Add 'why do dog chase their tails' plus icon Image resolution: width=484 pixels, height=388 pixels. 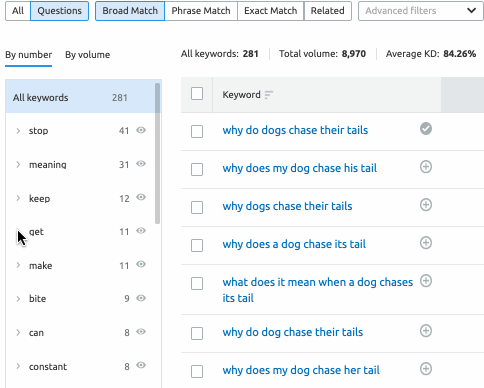click(x=426, y=331)
